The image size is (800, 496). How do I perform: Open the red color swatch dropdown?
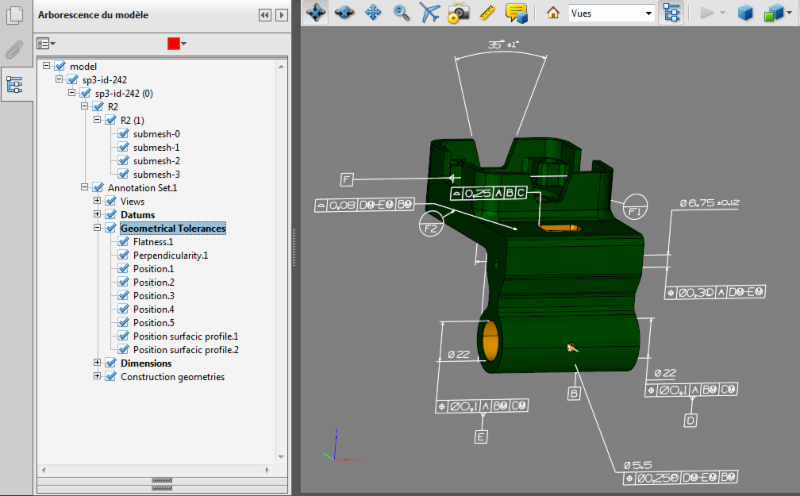(184, 44)
